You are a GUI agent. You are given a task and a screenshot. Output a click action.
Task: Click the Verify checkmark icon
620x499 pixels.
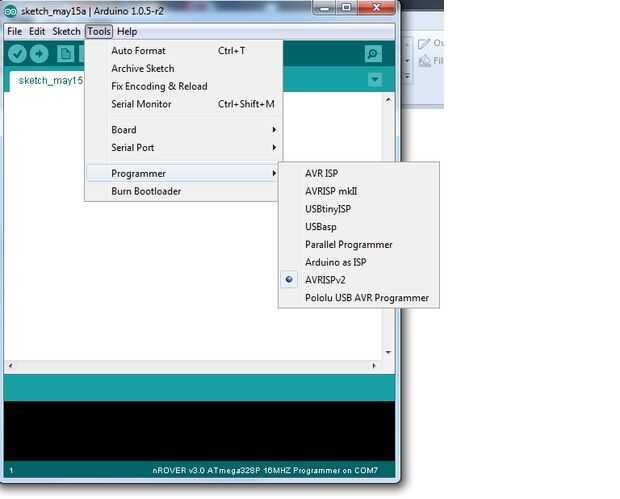click(17, 54)
